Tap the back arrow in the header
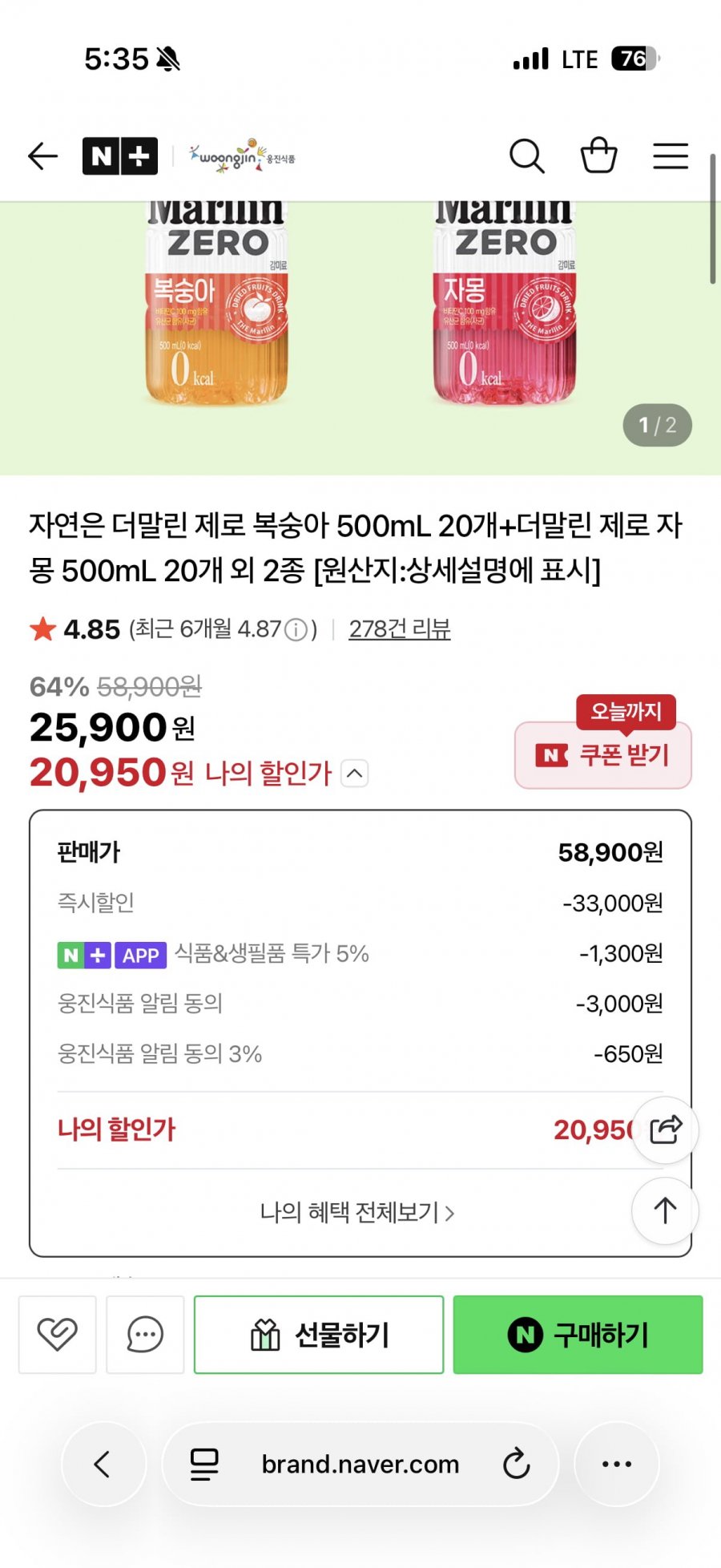The height and width of the screenshot is (1568, 721). pos(43,156)
